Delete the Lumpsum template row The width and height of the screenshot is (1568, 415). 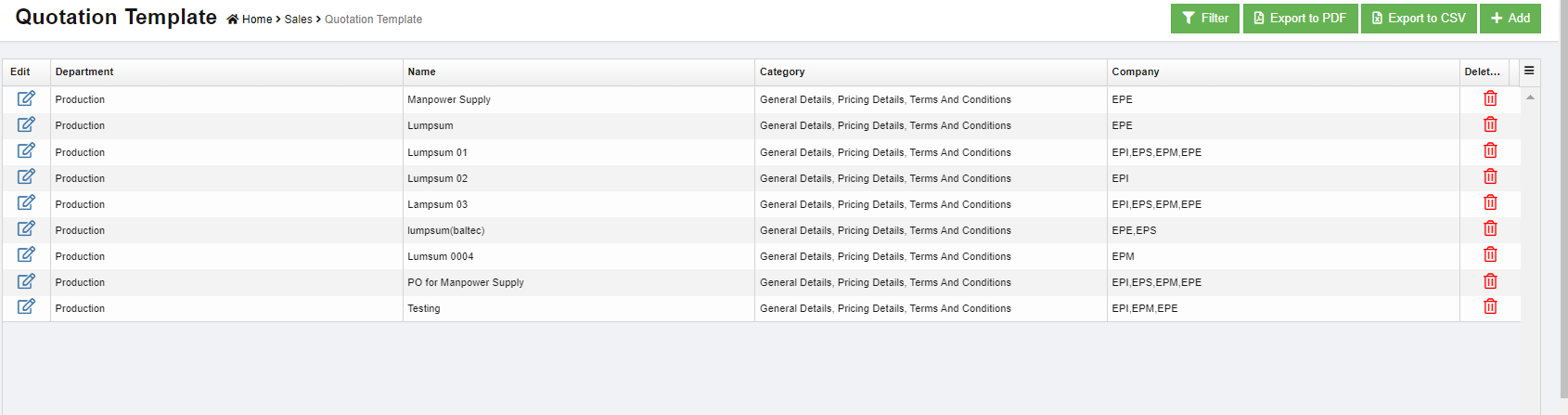click(x=1490, y=124)
